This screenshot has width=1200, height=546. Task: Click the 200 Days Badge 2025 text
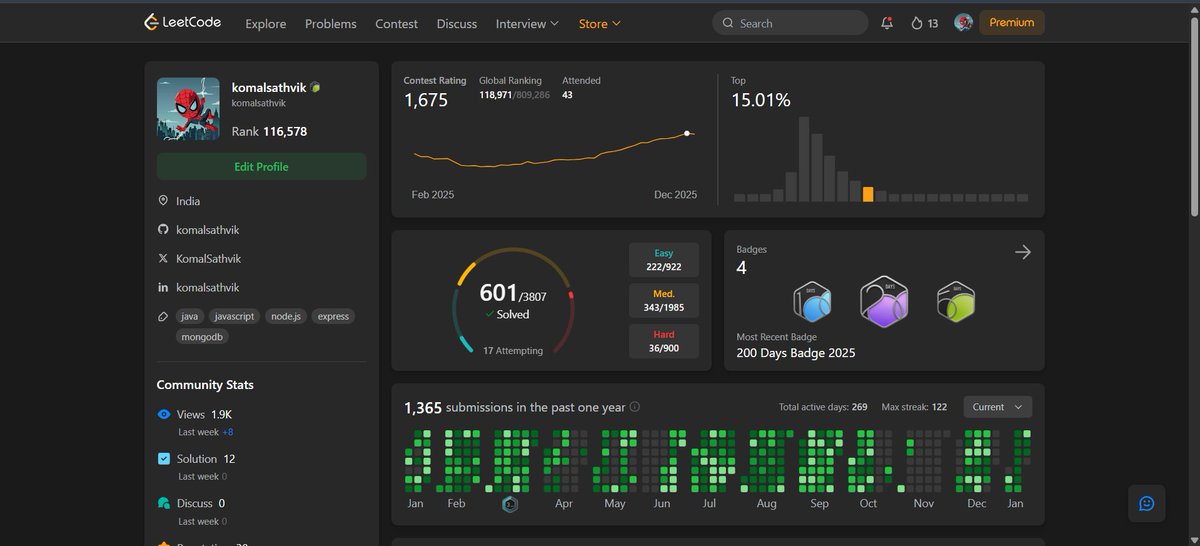coord(796,353)
